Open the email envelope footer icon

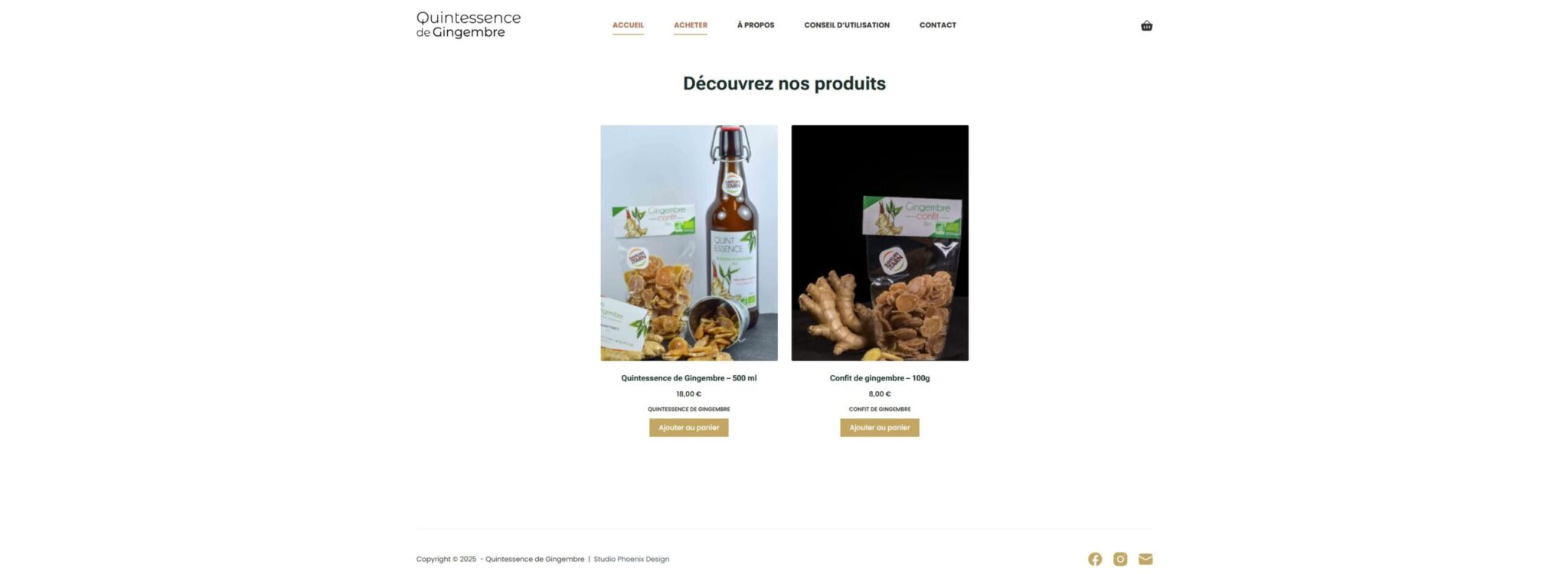(1145, 560)
